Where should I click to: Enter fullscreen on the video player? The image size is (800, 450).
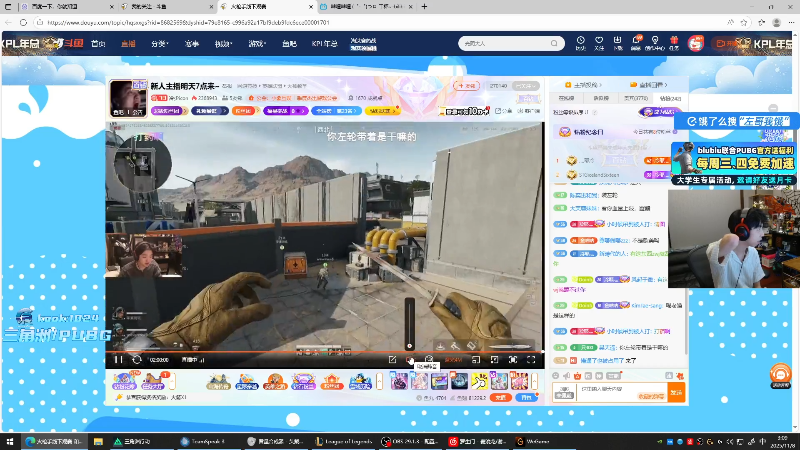[531, 360]
